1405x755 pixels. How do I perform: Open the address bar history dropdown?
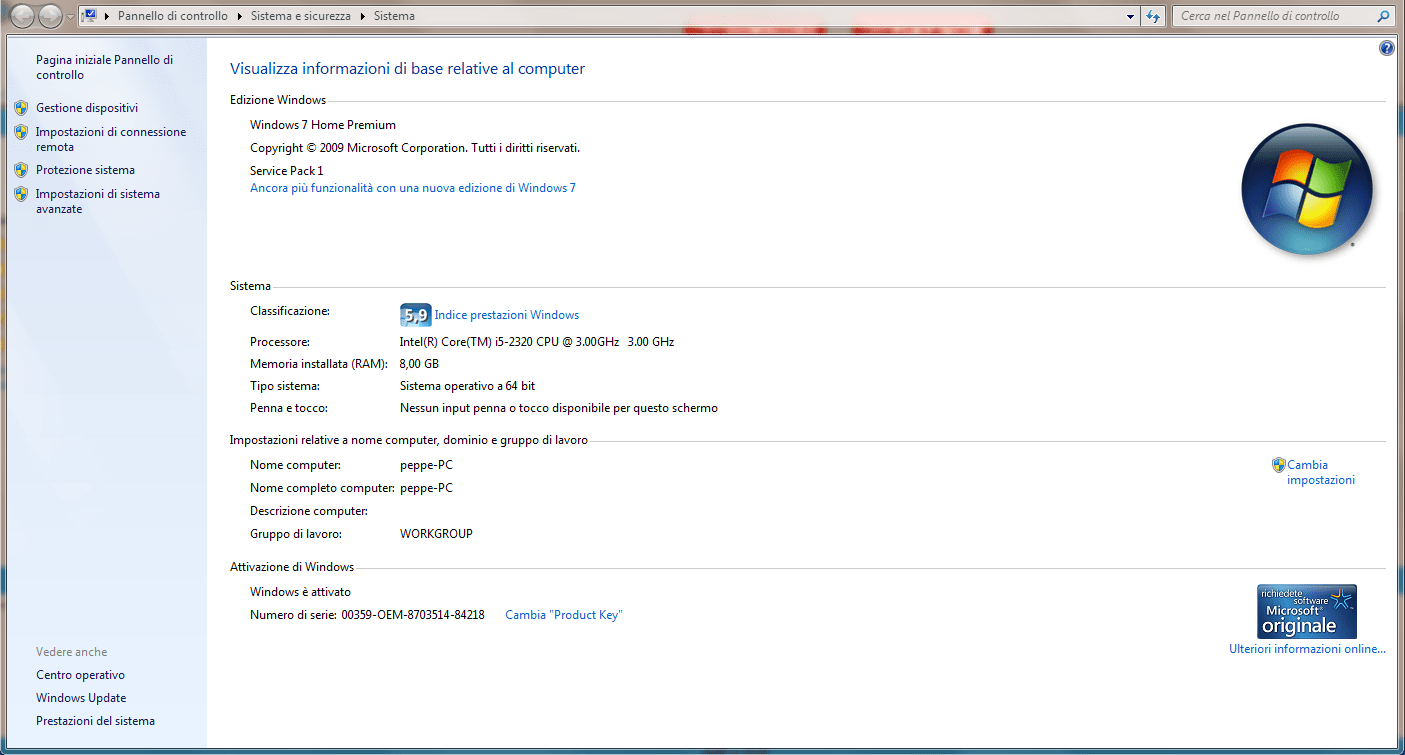click(x=1130, y=16)
